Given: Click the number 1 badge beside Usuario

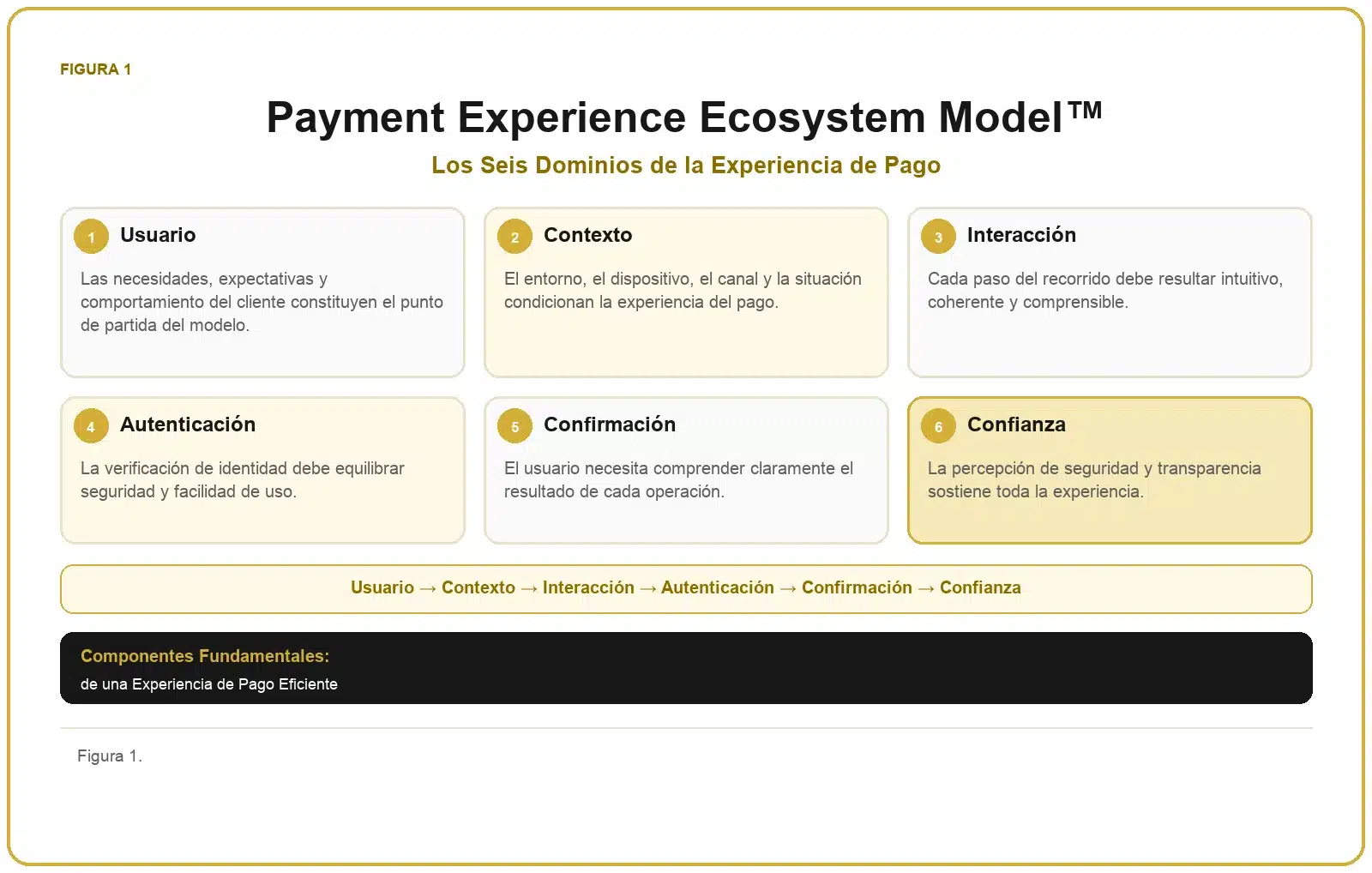Looking at the screenshot, I should point(91,238).
